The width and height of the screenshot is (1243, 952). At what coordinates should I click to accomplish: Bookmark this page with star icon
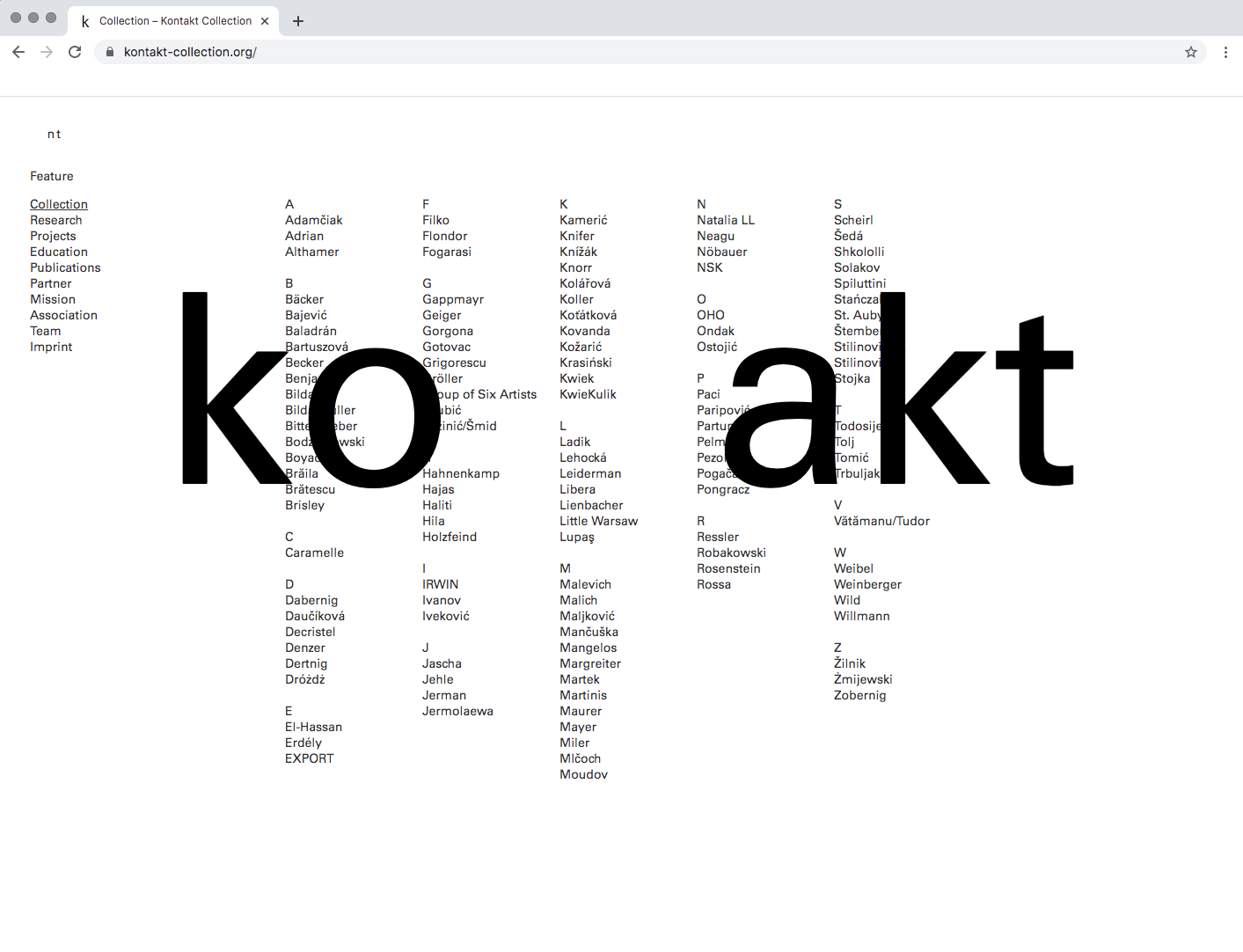(x=1190, y=52)
